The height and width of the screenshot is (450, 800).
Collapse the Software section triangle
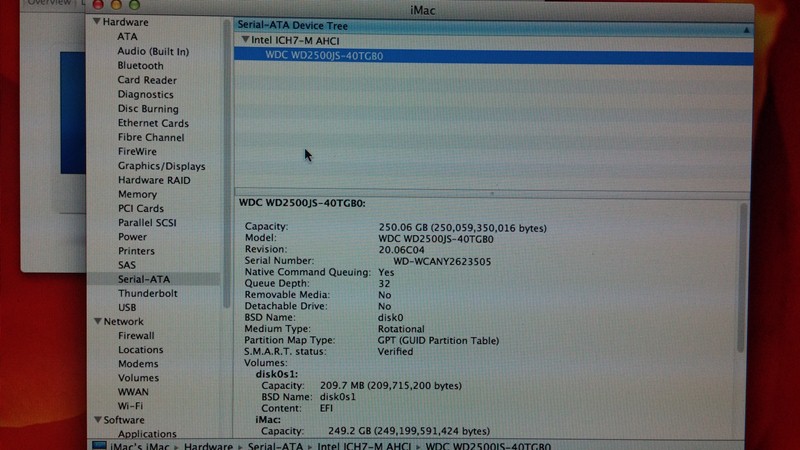click(x=97, y=419)
